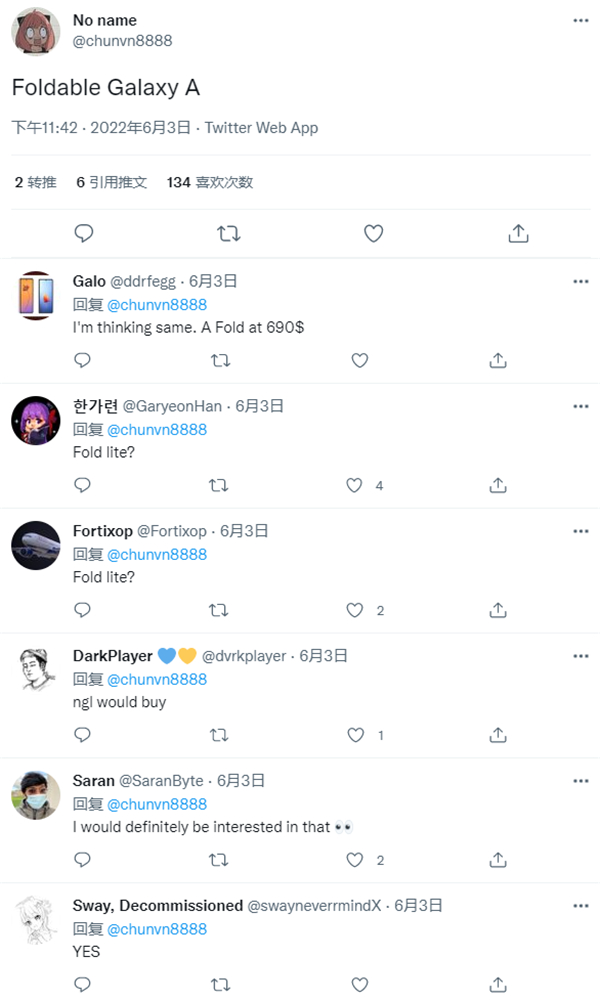The height and width of the screenshot is (1000, 600).
Task: Share Galo's reply
Action: tap(497, 360)
